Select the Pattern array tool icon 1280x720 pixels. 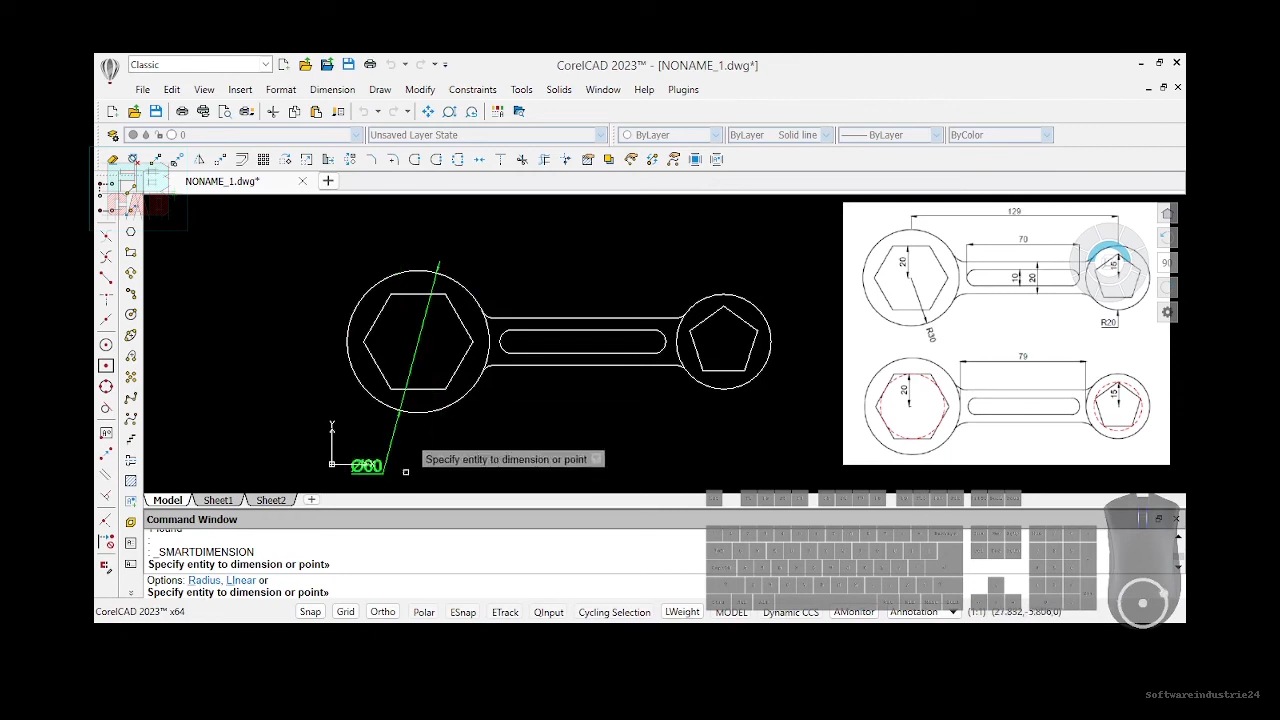(x=263, y=159)
